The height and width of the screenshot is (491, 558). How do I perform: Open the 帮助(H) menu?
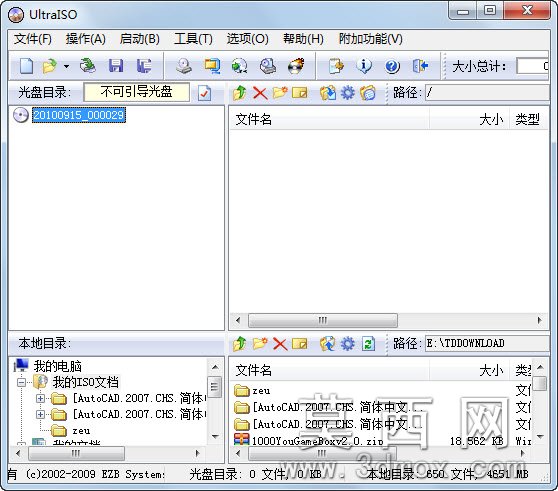[x=303, y=39]
